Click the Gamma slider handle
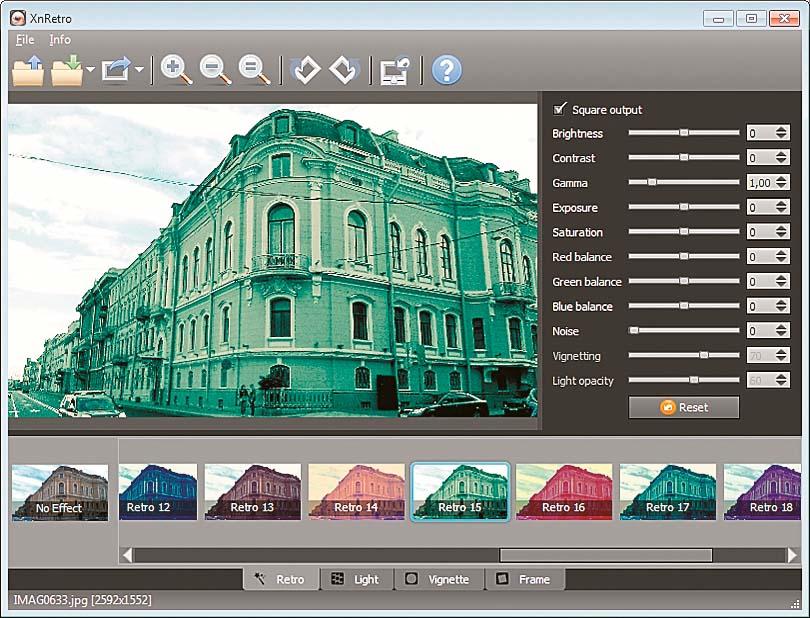The width and height of the screenshot is (810, 618). click(x=652, y=183)
